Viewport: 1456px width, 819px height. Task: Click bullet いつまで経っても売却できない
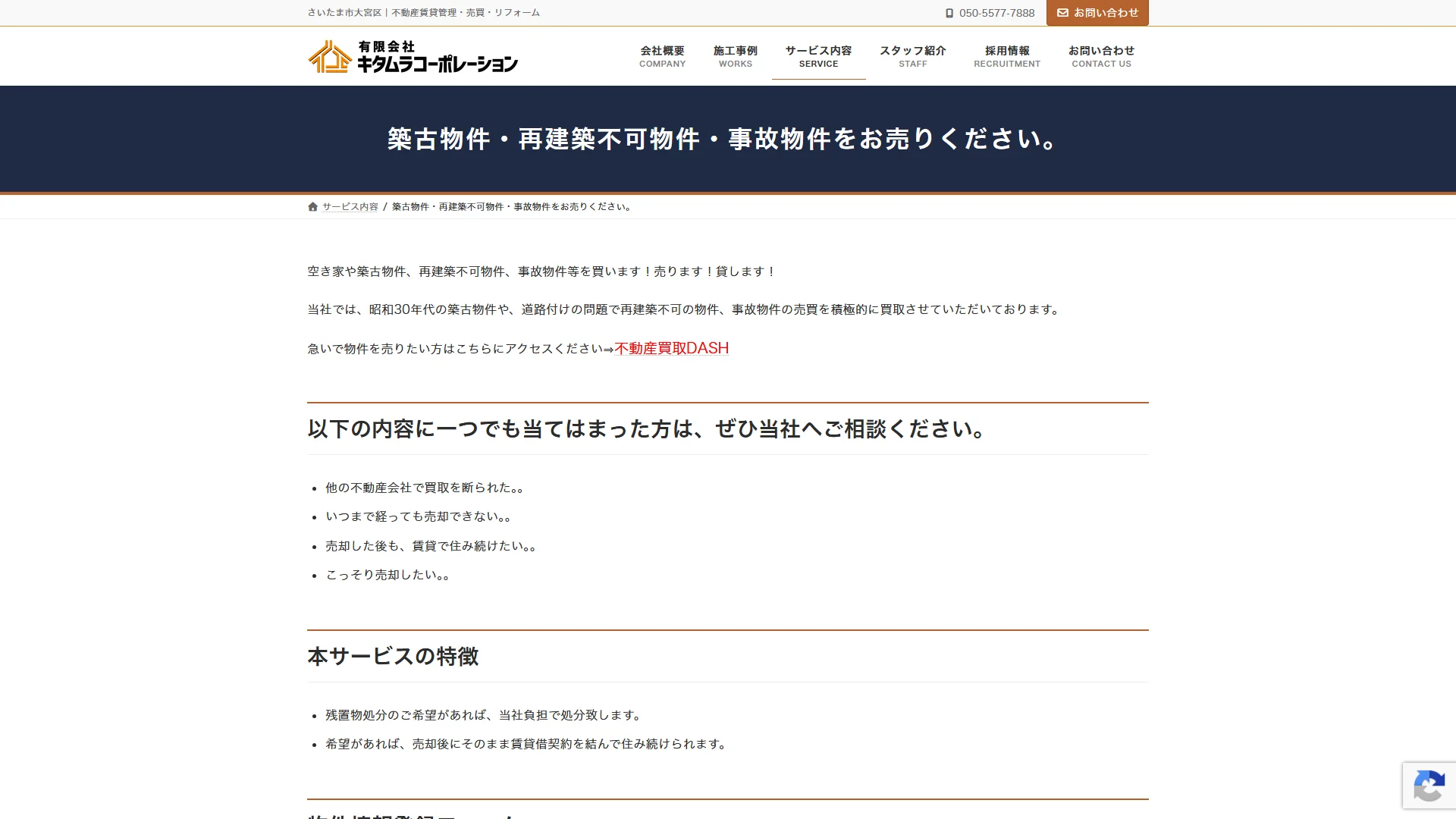(419, 517)
